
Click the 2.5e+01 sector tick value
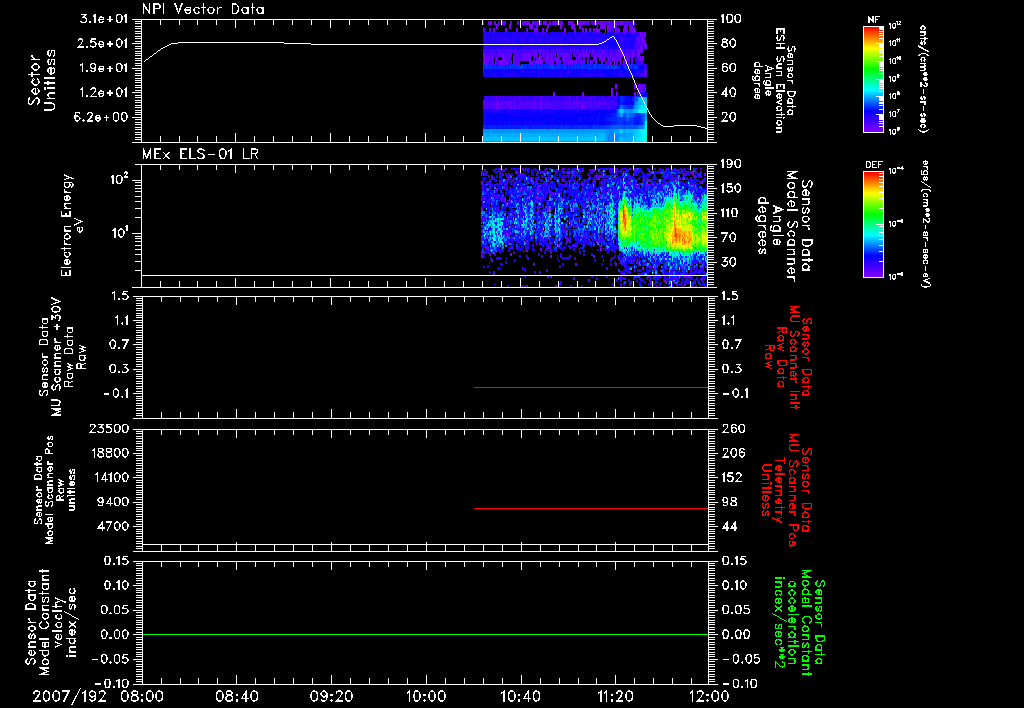[x=104, y=43]
